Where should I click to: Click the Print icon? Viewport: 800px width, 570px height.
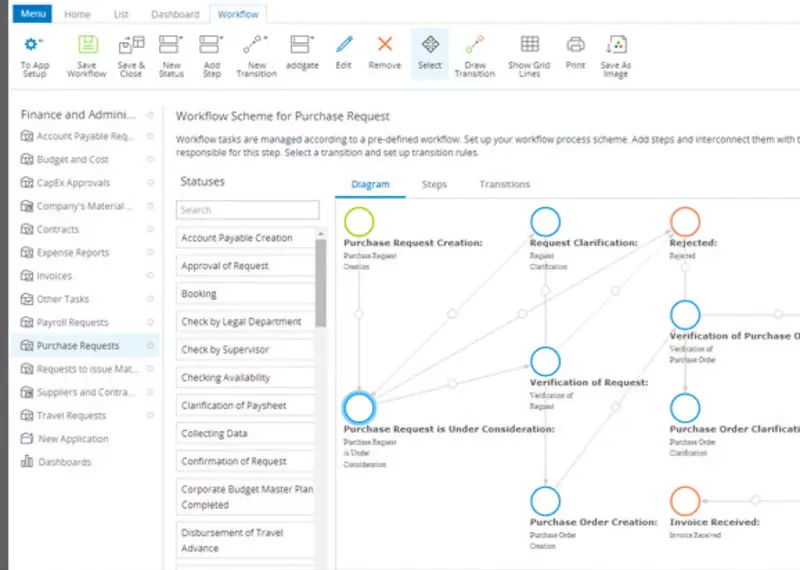coord(576,44)
